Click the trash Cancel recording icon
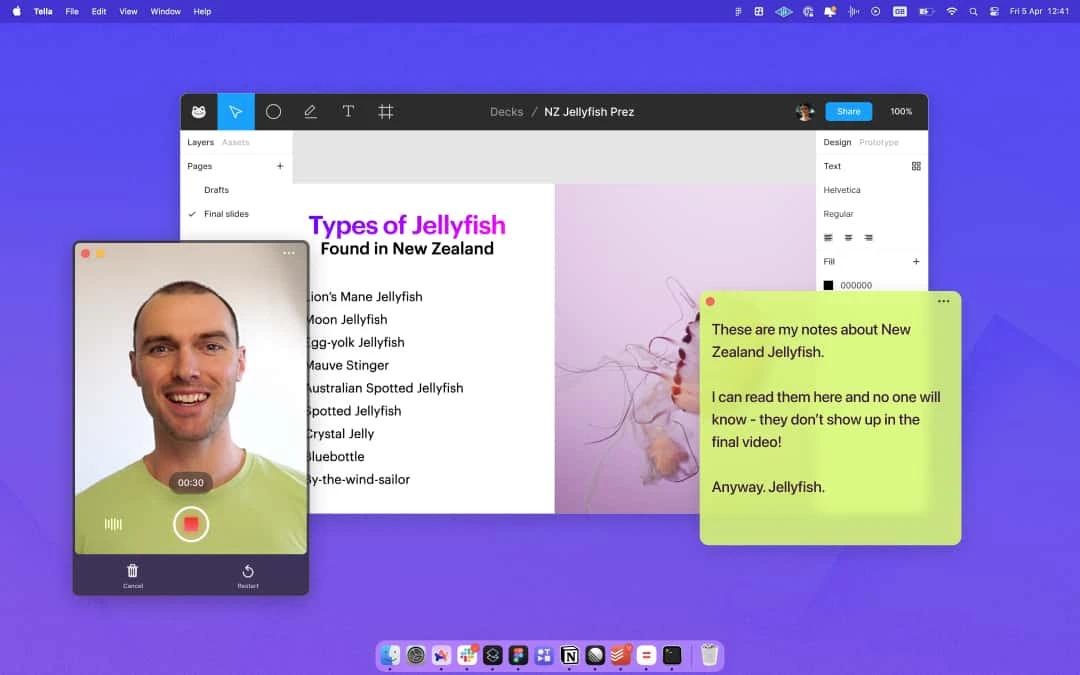1080x675 pixels. pos(133,571)
